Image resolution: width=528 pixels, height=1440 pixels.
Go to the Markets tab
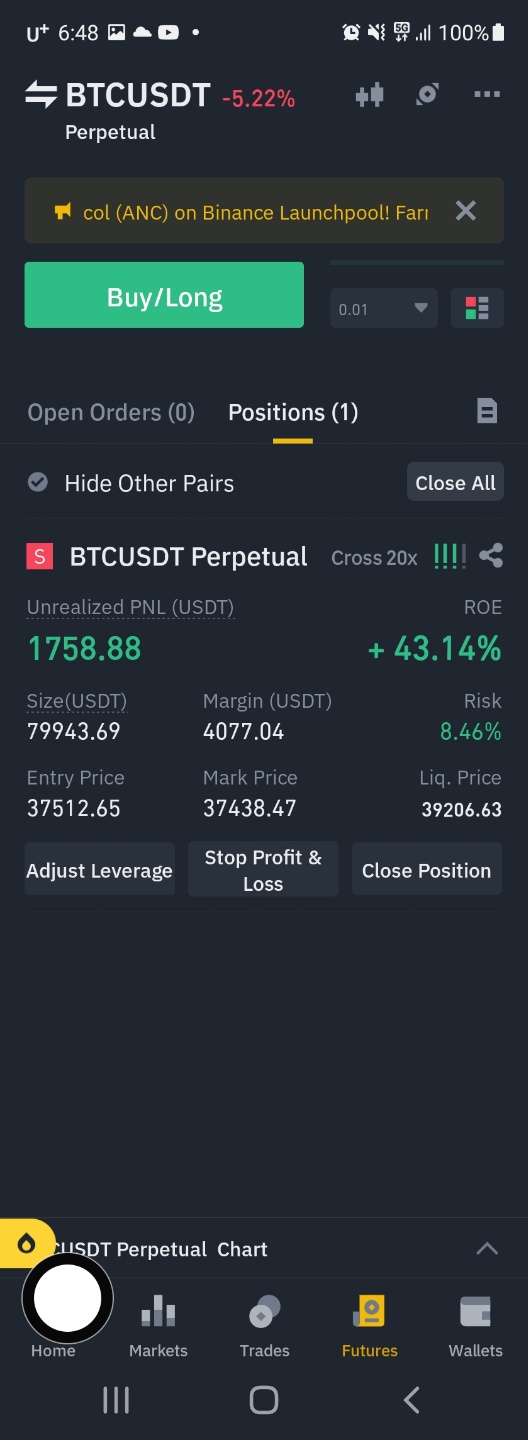(158, 1326)
